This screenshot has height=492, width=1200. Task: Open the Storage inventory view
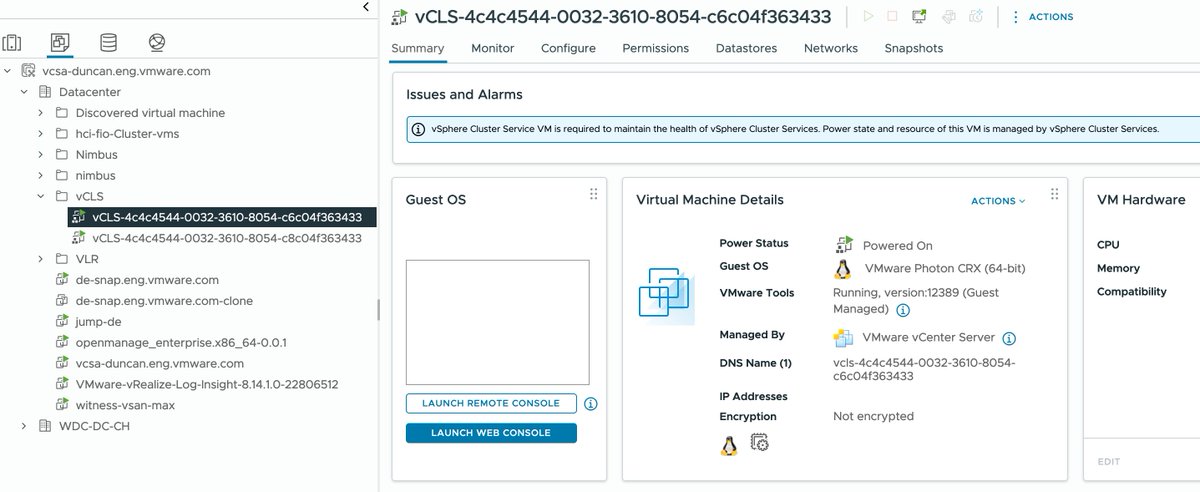108,43
